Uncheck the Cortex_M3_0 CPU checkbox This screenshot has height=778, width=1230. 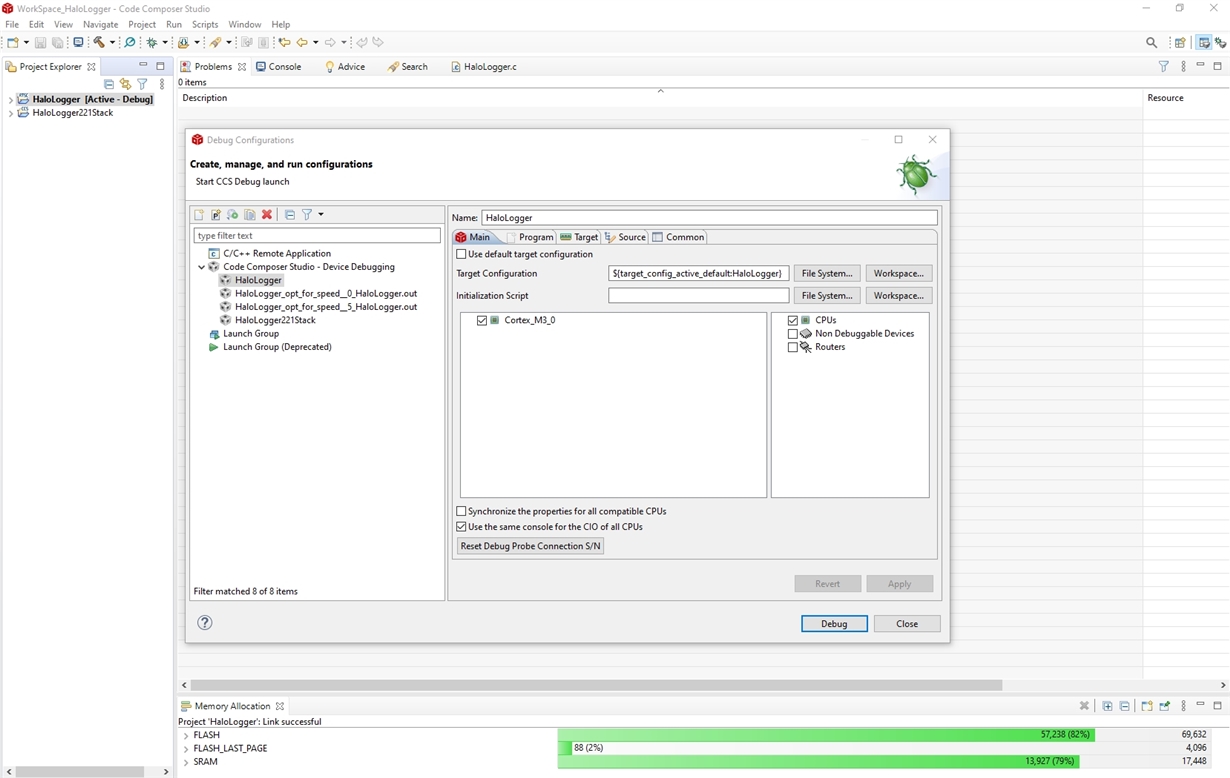tap(482, 320)
